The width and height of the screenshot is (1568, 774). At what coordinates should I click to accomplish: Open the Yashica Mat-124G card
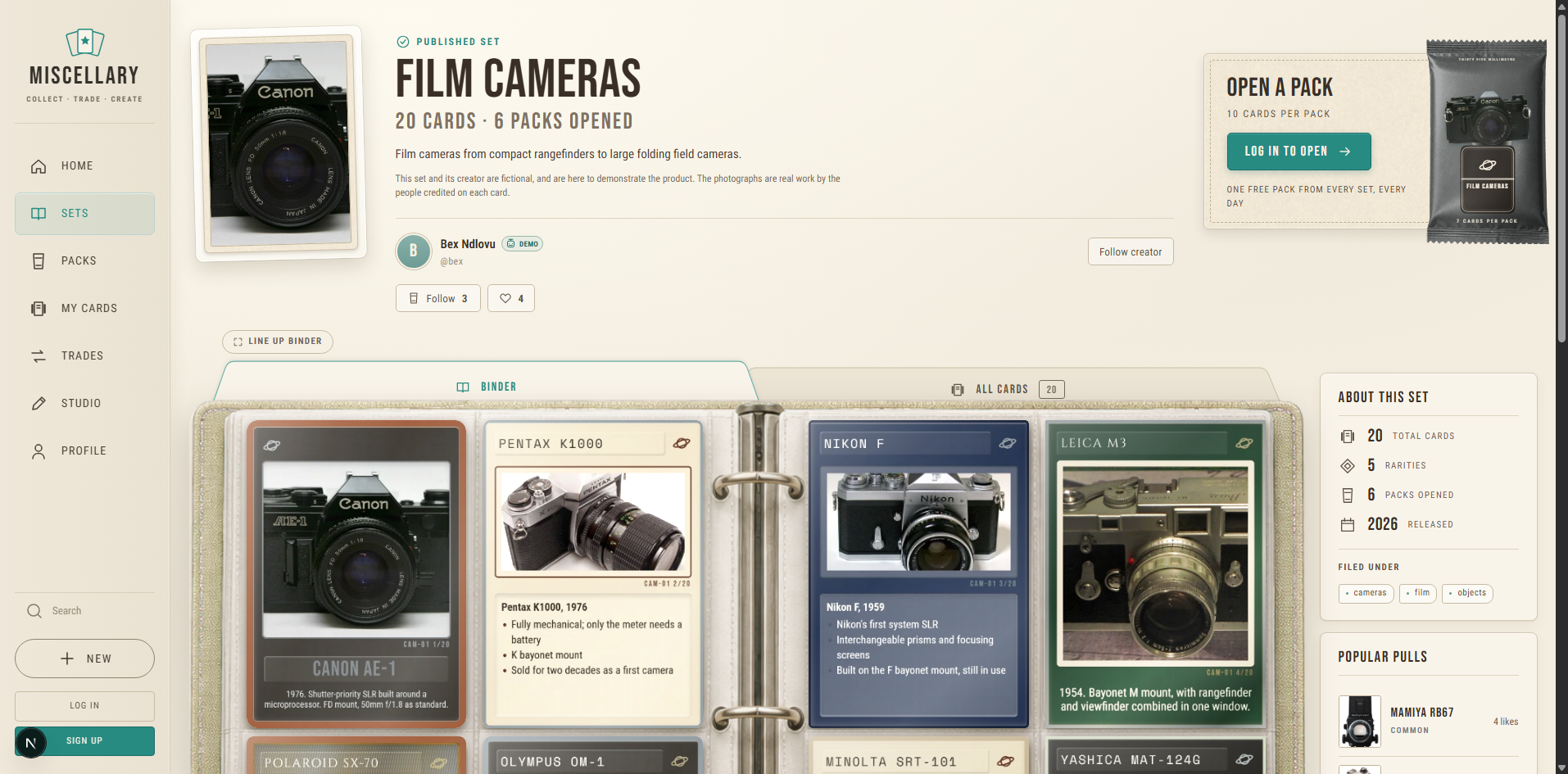1155,755
